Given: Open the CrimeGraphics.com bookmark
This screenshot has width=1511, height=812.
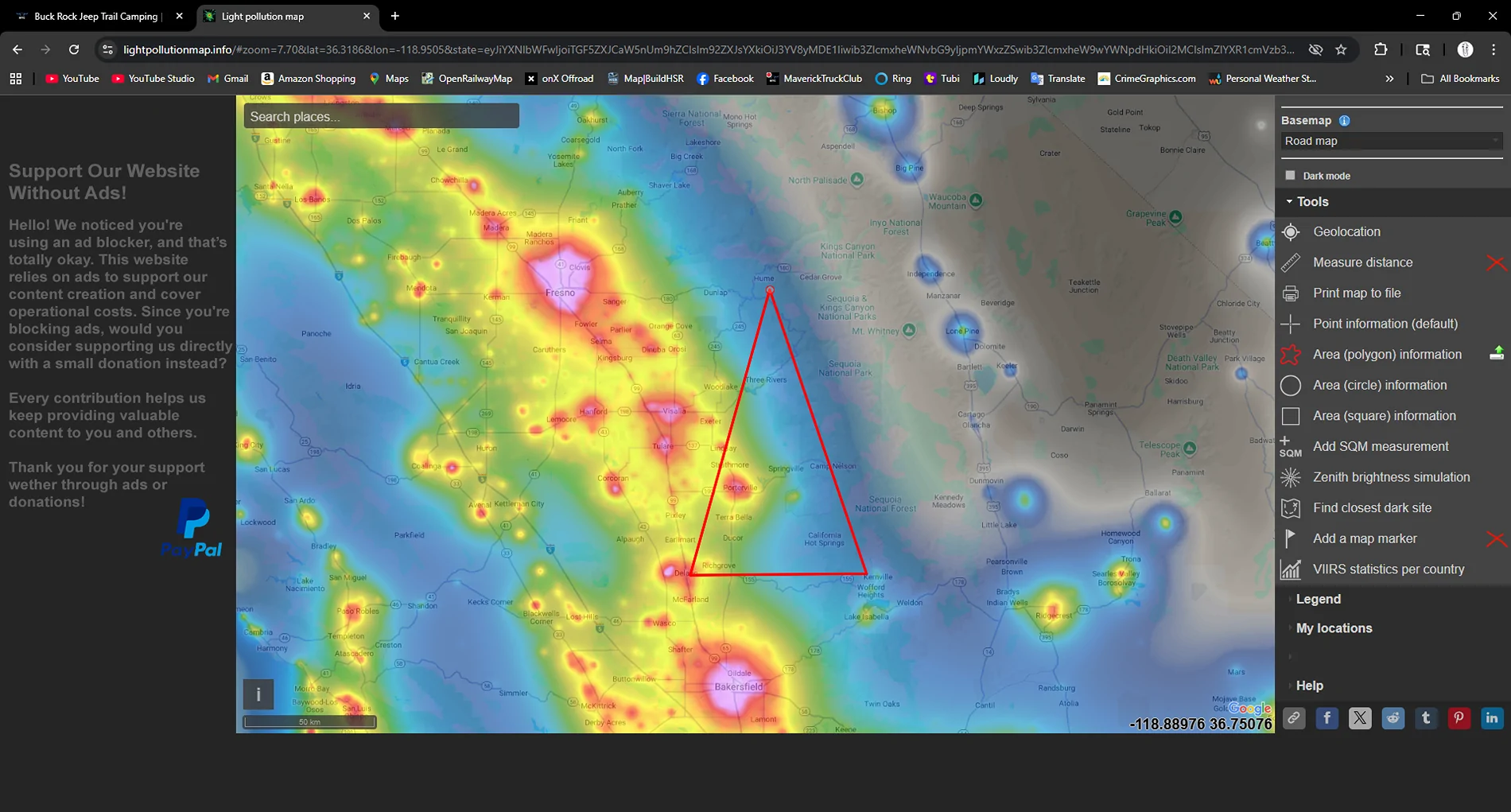Looking at the screenshot, I should click(x=1146, y=79).
